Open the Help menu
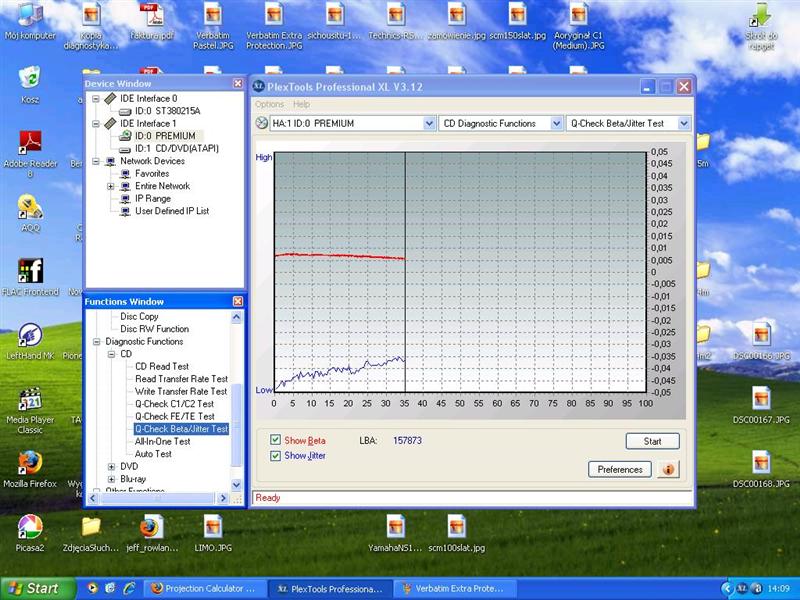This screenshot has height=600, width=800. point(301,104)
